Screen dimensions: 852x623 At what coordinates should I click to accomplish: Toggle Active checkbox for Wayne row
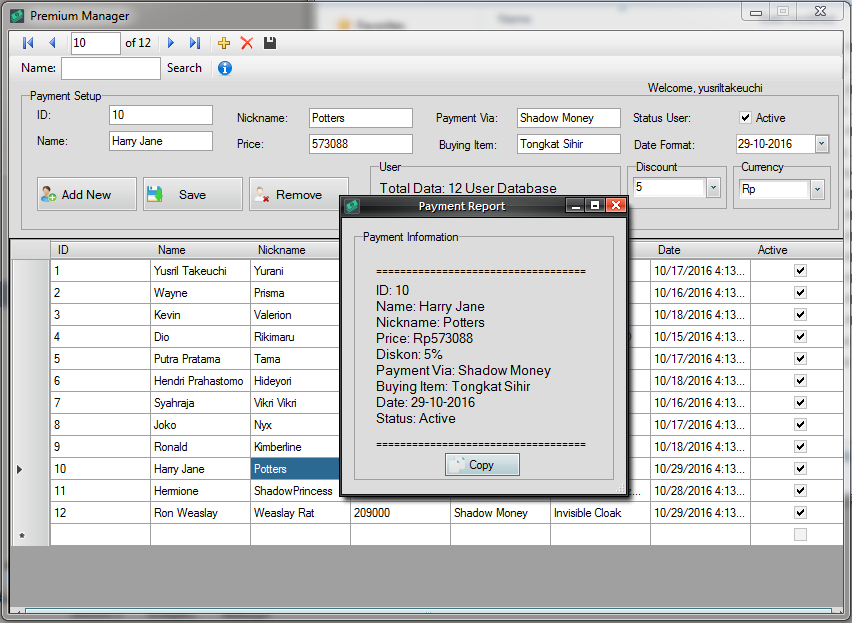coord(800,293)
